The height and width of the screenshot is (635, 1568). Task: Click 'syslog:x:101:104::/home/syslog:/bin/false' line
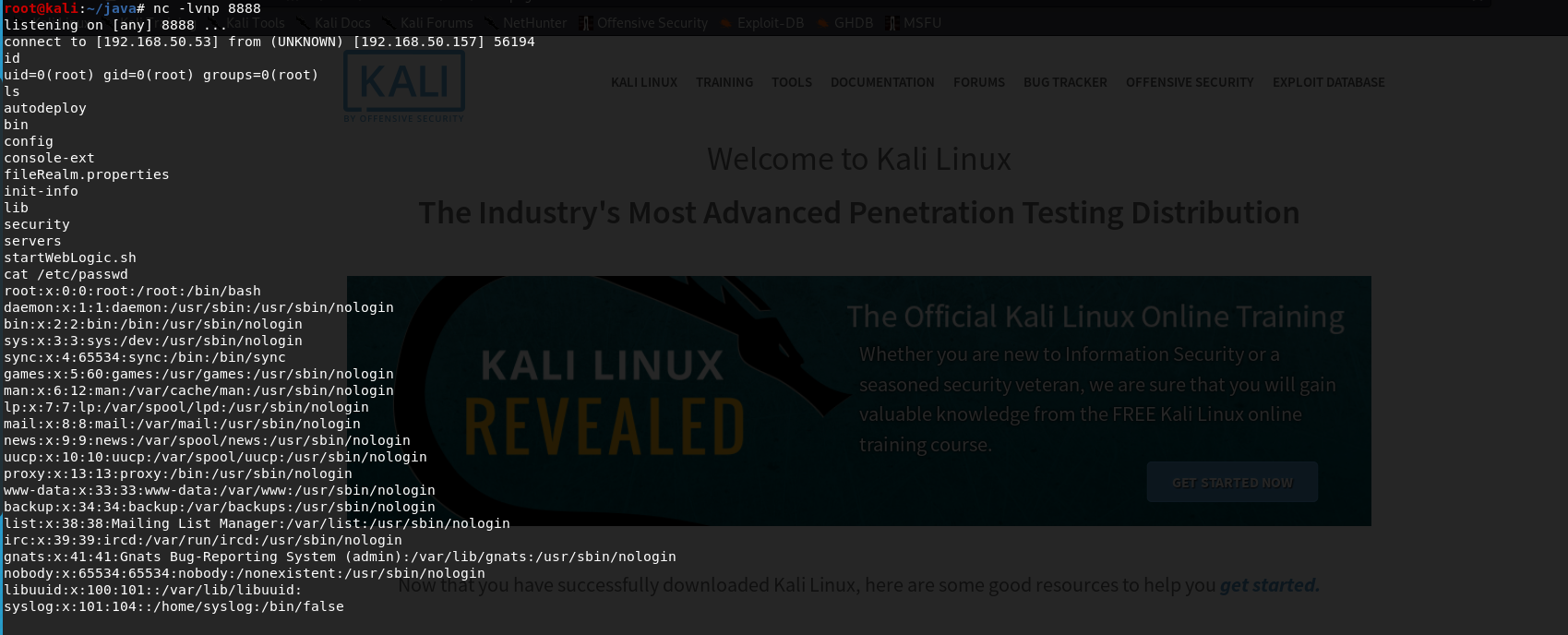click(174, 606)
